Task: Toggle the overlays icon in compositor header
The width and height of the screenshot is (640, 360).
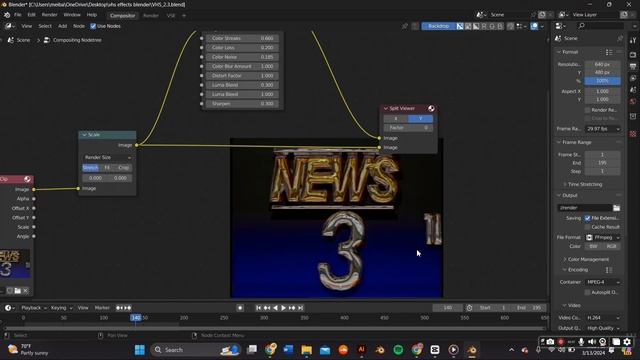Action: [534, 26]
